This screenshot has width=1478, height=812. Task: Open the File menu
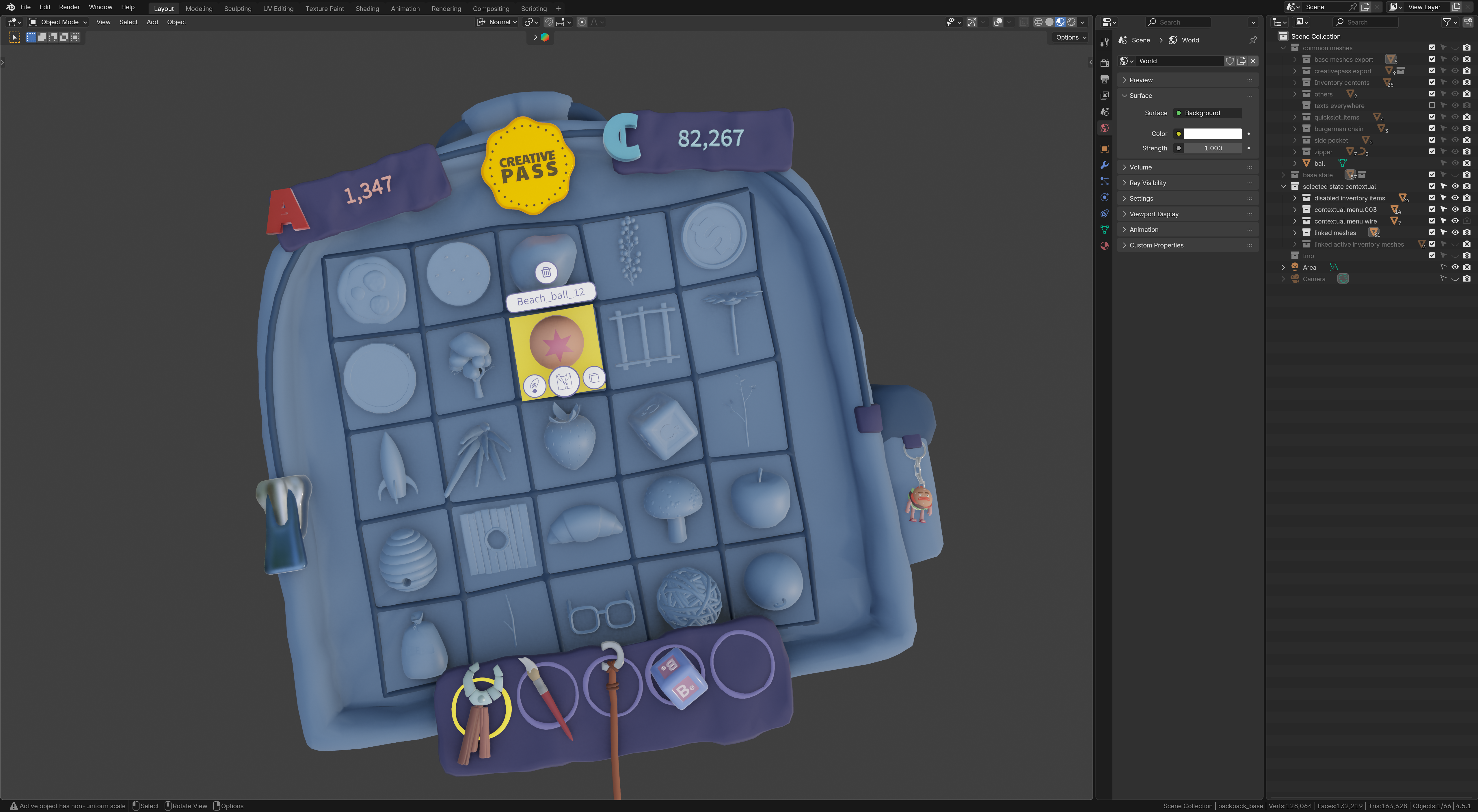pos(25,8)
